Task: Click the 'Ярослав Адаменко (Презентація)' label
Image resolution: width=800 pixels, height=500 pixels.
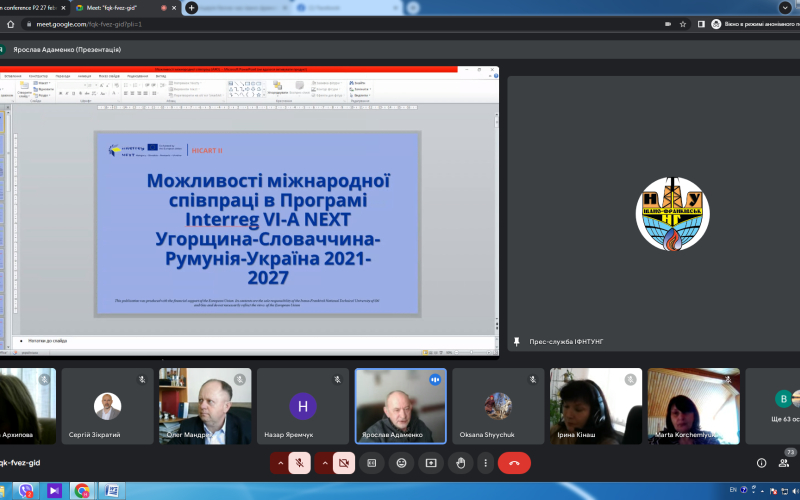Action: 67,49
